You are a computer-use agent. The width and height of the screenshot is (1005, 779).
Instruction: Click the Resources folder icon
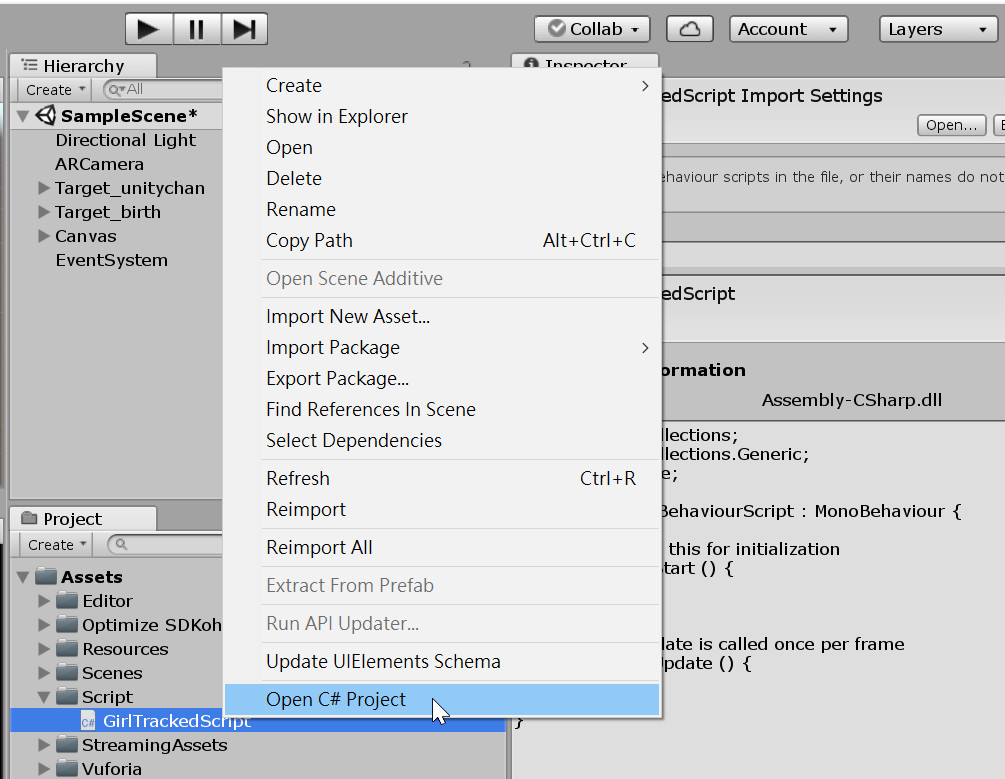(x=67, y=648)
